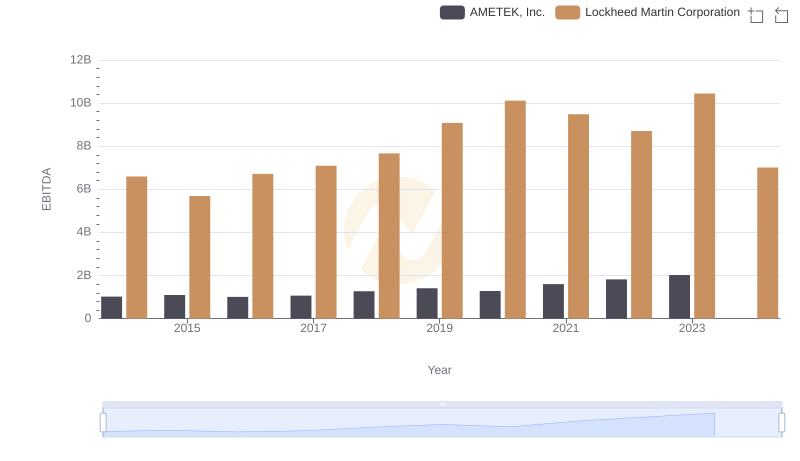800x461 pixels.
Task: Click the Year axis title
Action: (x=439, y=370)
